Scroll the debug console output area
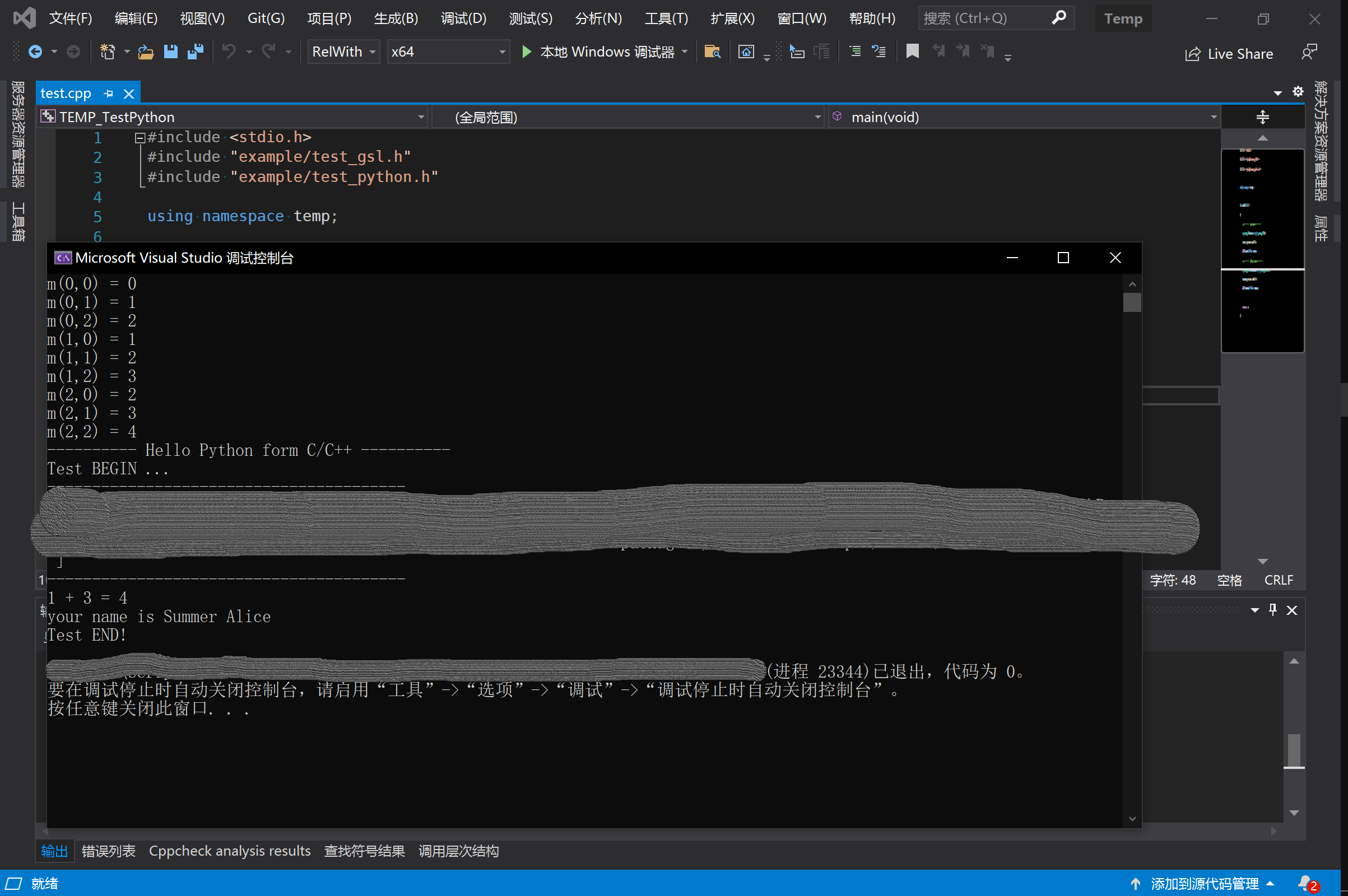The image size is (1348, 896). point(1131,304)
